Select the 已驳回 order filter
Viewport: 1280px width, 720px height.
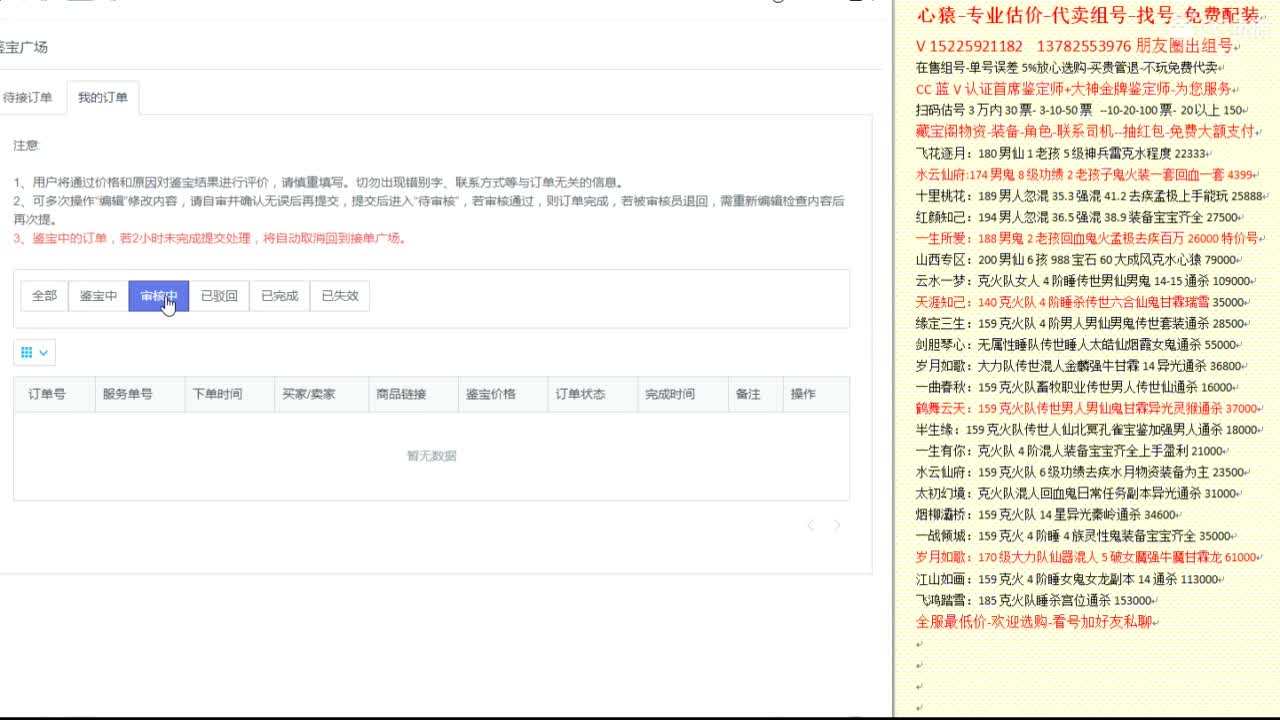[218, 295]
